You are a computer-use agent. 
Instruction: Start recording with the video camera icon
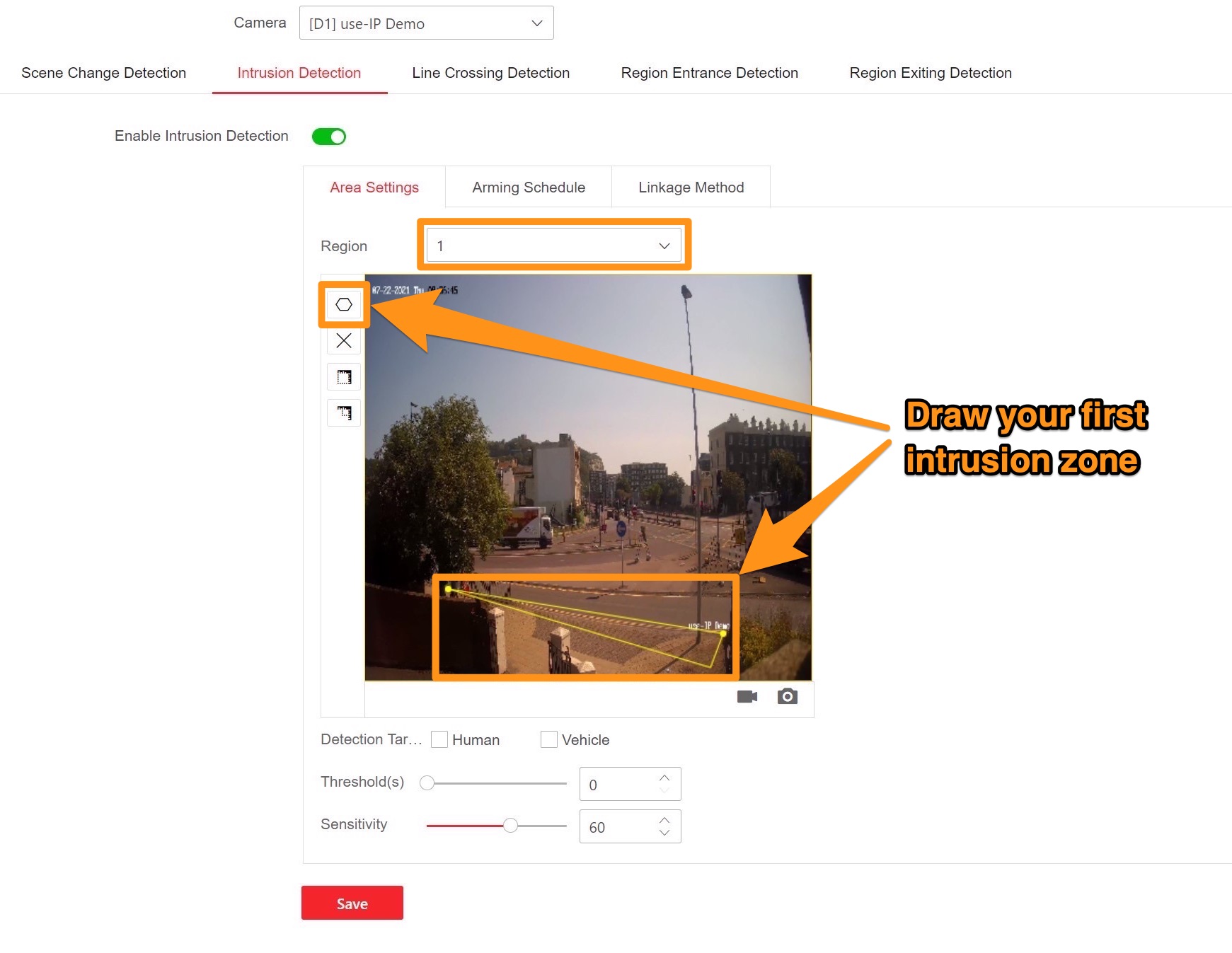click(747, 697)
